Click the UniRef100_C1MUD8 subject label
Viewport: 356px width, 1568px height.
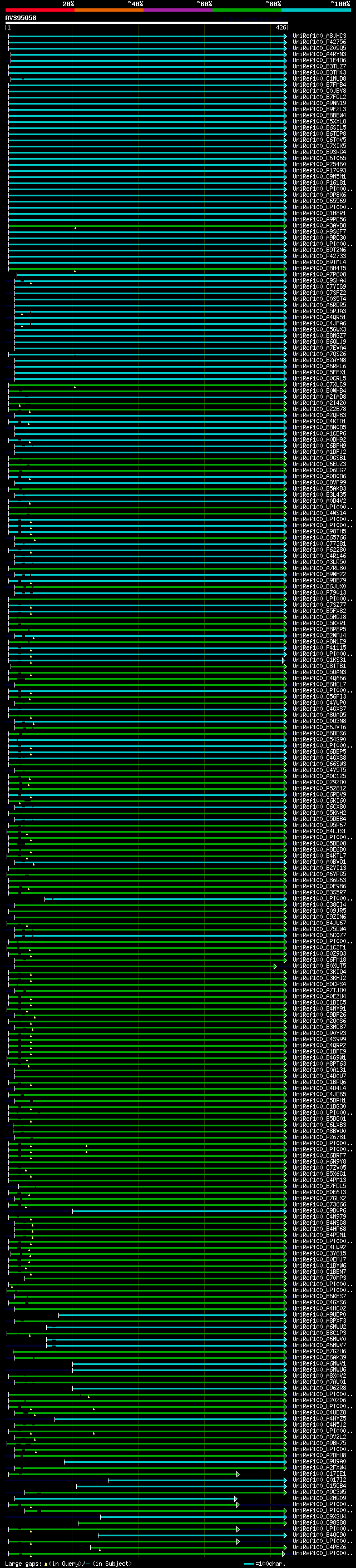[x=319, y=78]
